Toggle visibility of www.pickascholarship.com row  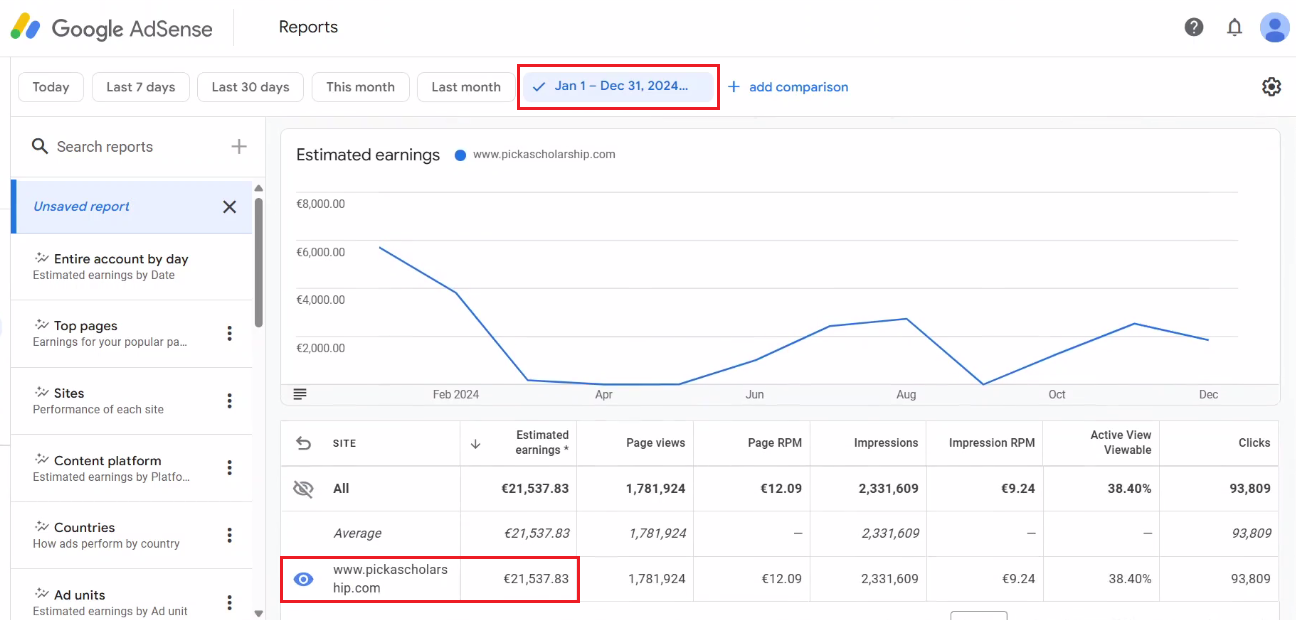coord(304,580)
